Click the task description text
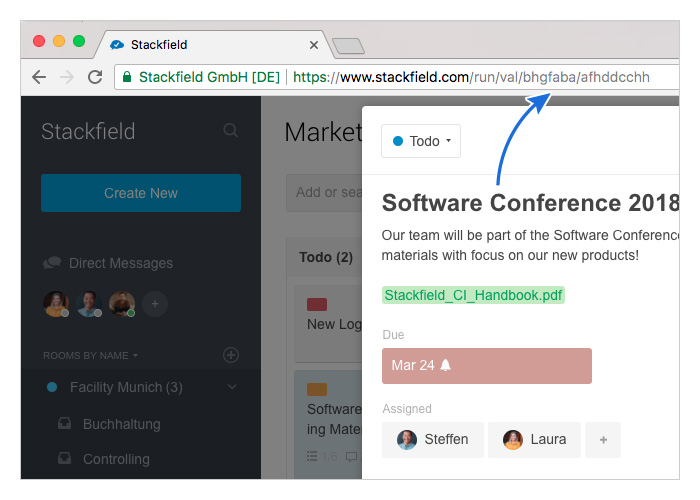This screenshot has width=700, height=500. tap(530, 245)
